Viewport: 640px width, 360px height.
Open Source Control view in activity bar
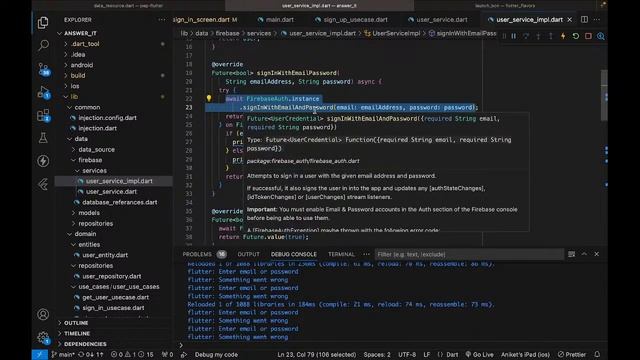43,69
